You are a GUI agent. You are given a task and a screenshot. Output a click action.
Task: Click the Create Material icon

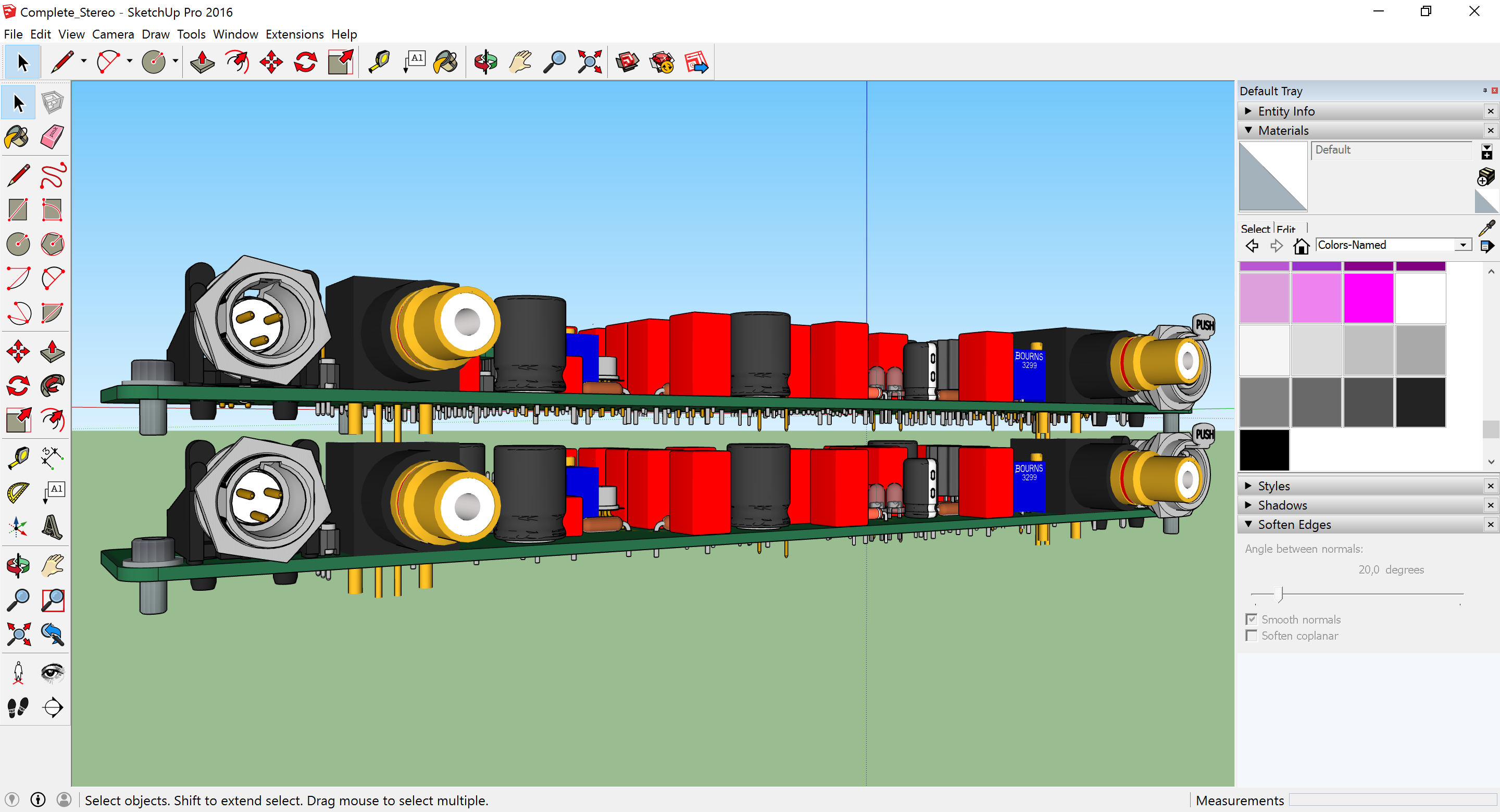pyautogui.click(x=1486, y=177)
